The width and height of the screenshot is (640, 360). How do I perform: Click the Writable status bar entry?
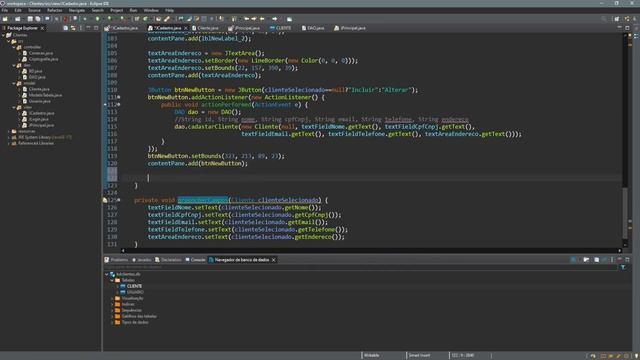(x=371, y=356)
